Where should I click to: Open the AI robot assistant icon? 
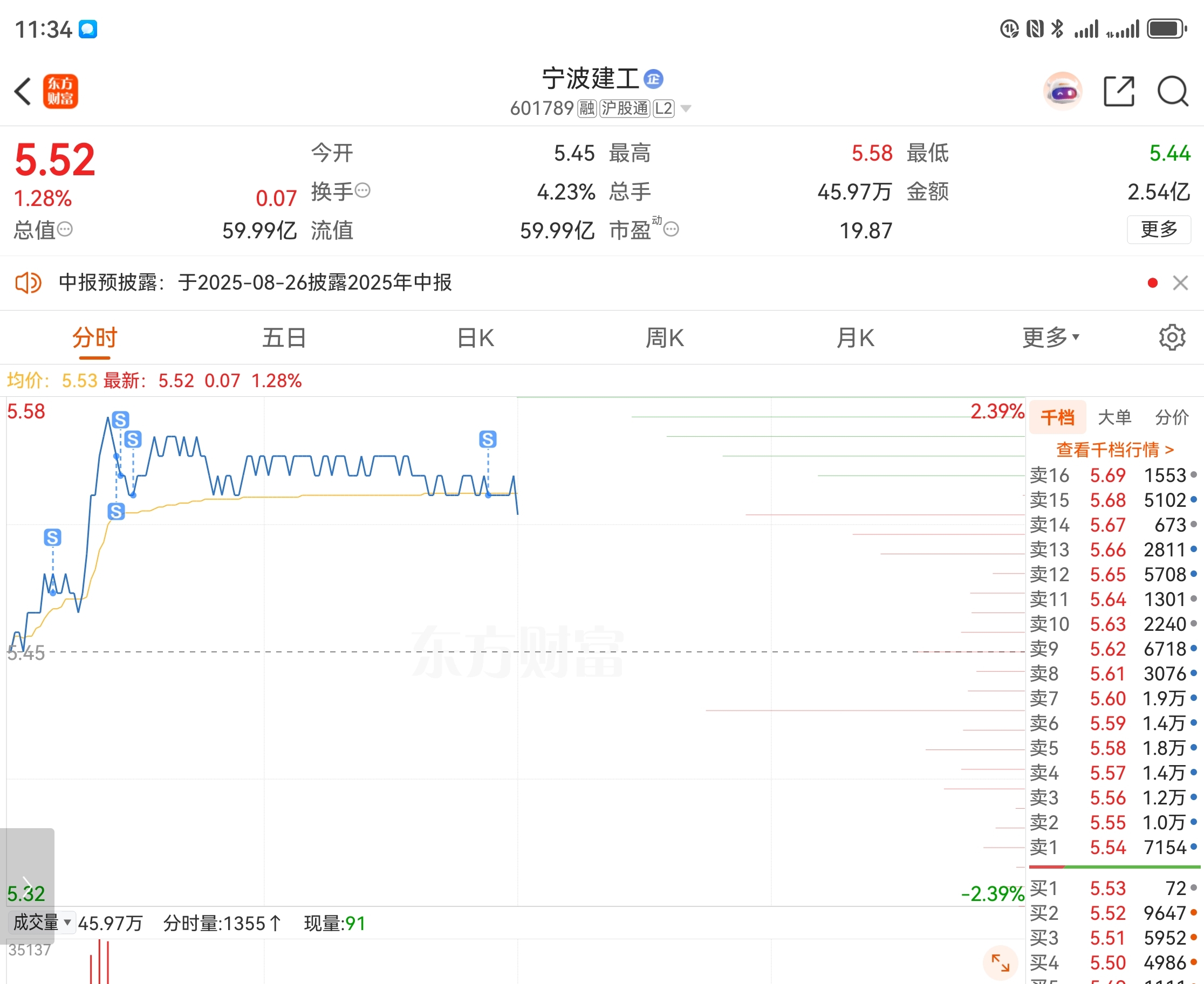(1063, 91)
